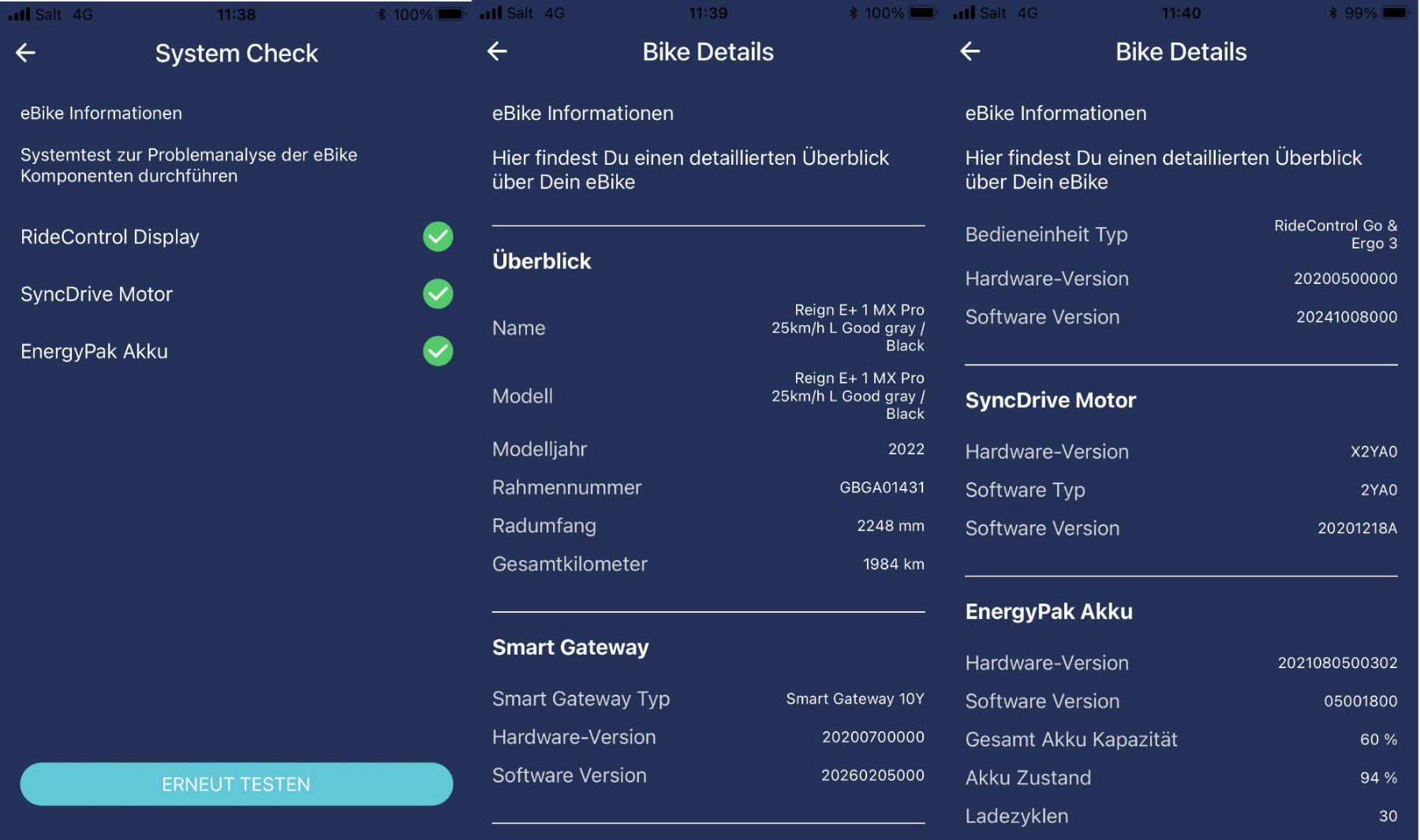This screenshot has height=840, width=1420.
Task: Tap the Akku Zustand 94 % value
Action: pos(1378,778)
